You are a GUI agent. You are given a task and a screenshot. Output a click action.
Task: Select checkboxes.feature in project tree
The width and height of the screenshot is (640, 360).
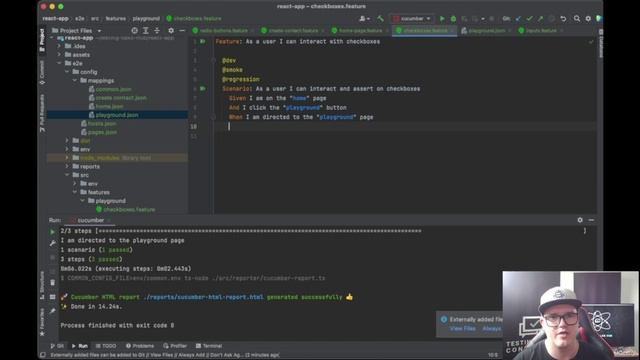point(129,209)
